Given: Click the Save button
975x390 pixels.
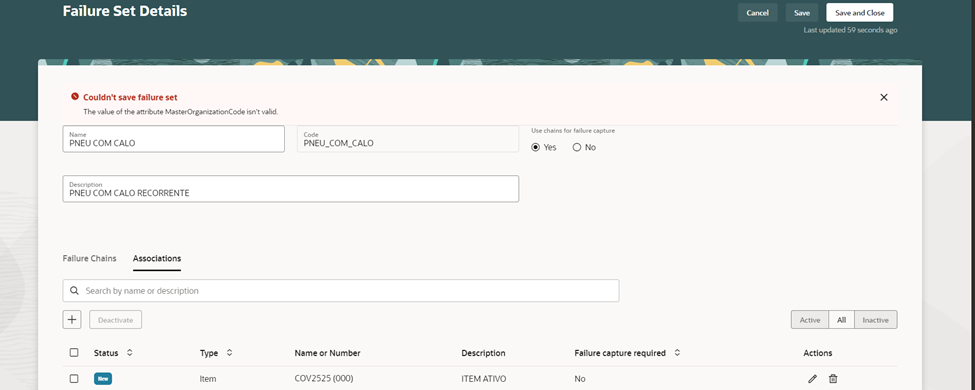Looking at the screenshot, I should (802, 12).
